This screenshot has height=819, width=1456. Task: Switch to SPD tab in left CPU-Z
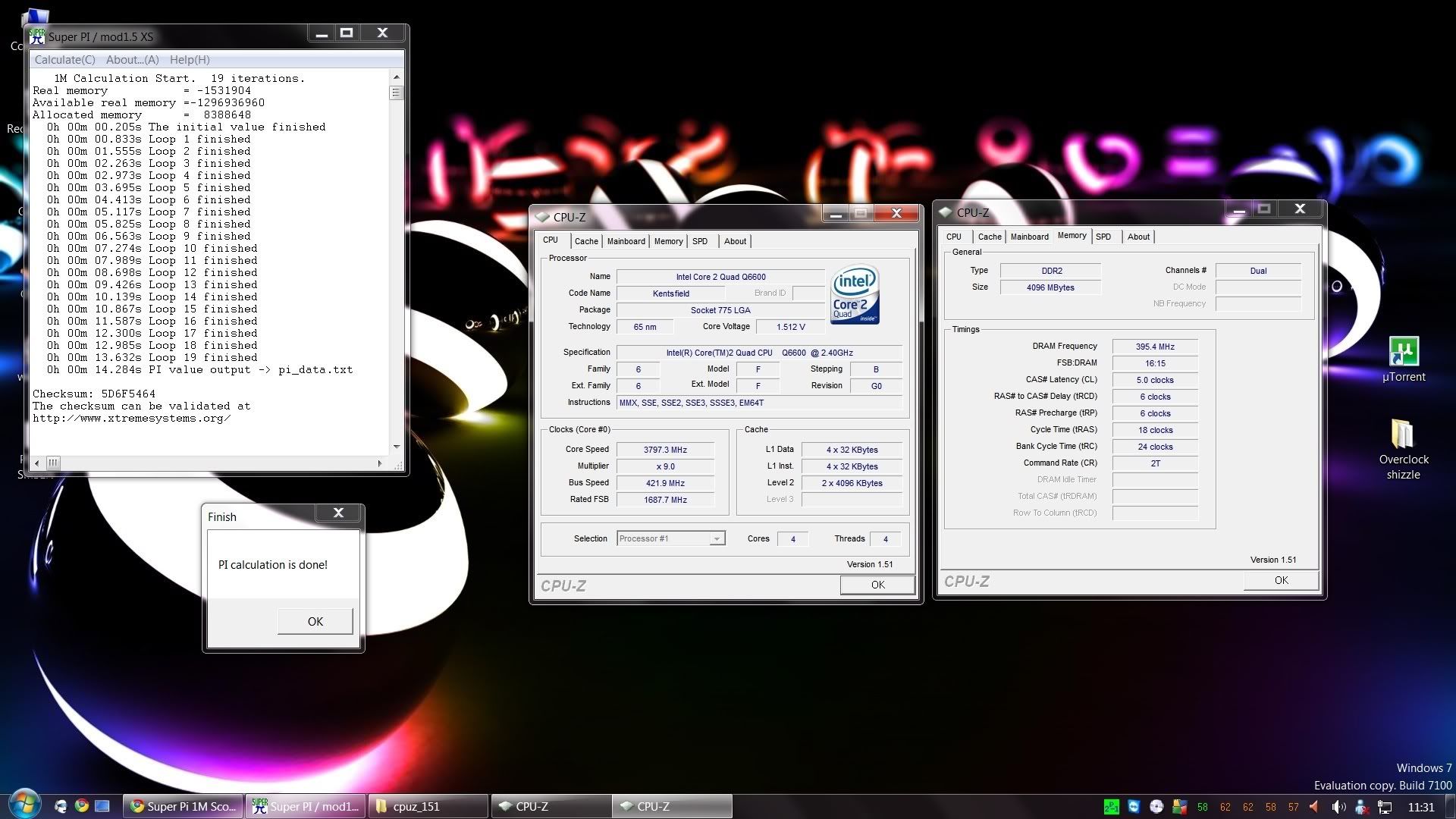pyautogui.click(x=700, y=241)
